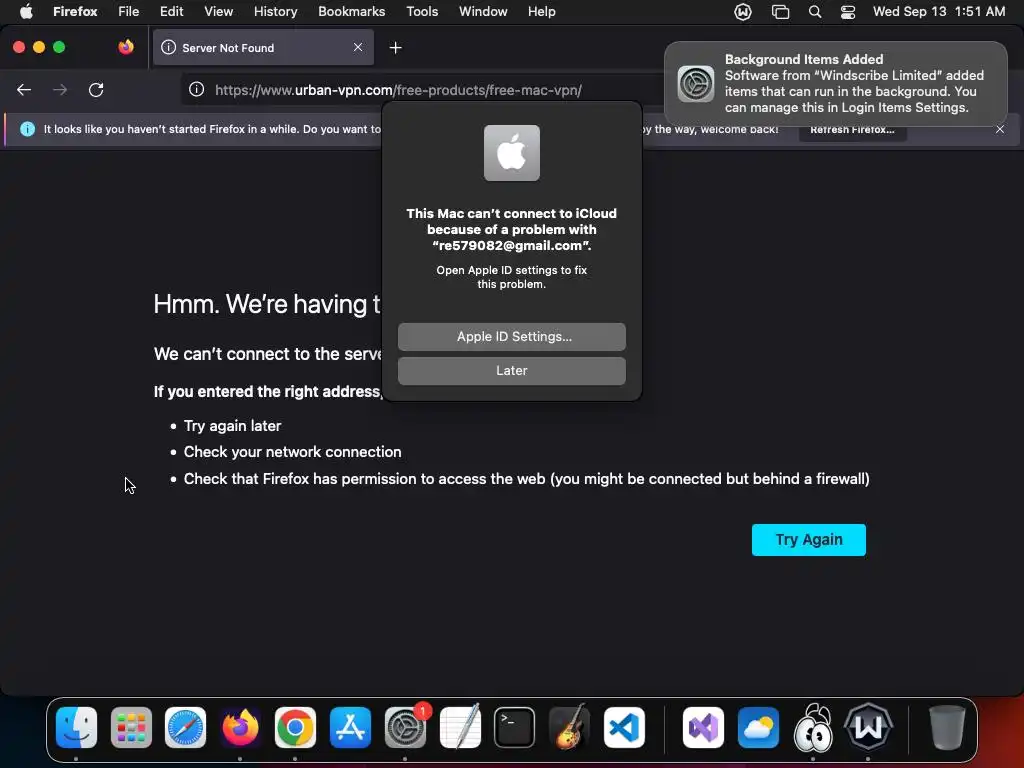Open the Firefox application menu
The image size is (1024, 768).
point(75,11)
